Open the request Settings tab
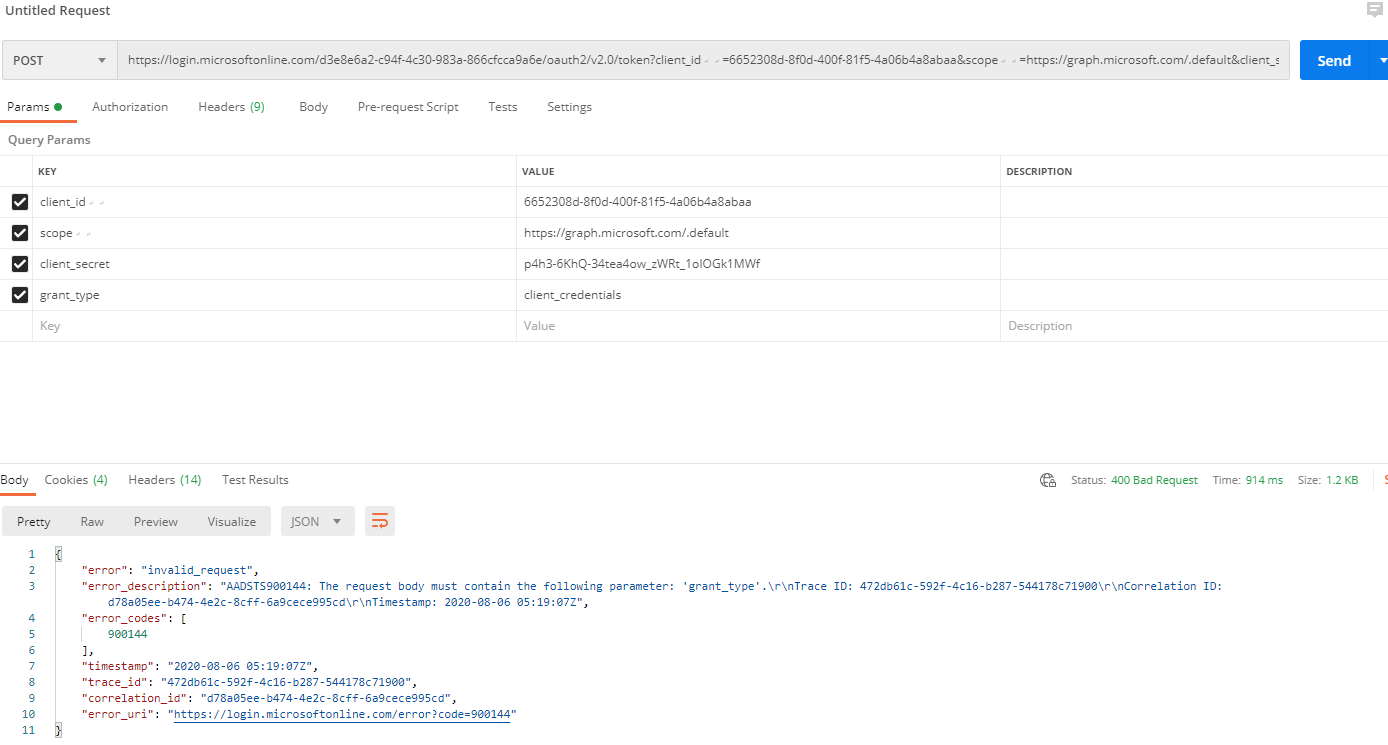The height and width of the screenshot is (745, 1388). (569, 107)
